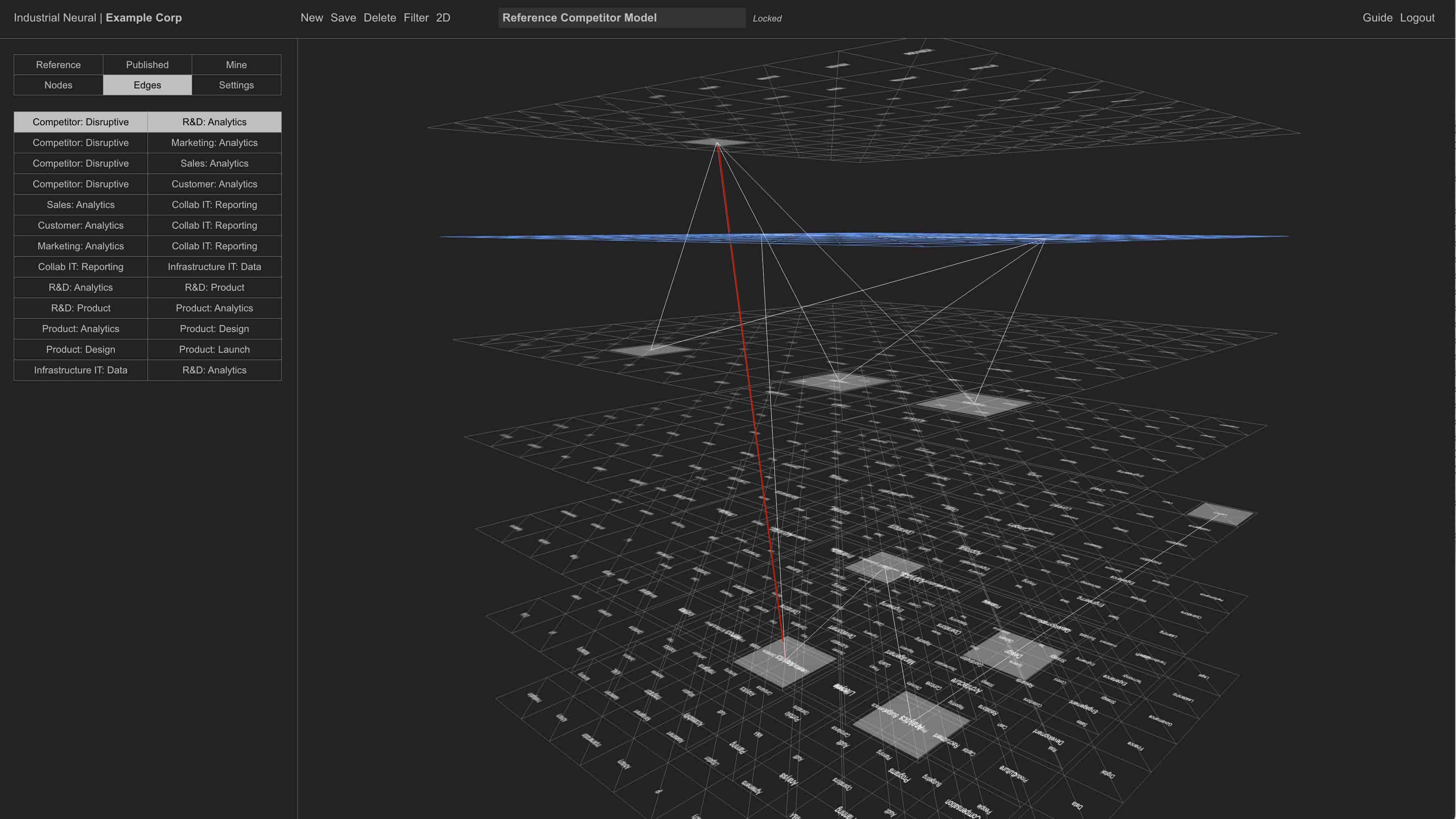The height and width of the screenshot is (819, 1456).
Task: Click Delete in the top toolbar
Action: 379,17
